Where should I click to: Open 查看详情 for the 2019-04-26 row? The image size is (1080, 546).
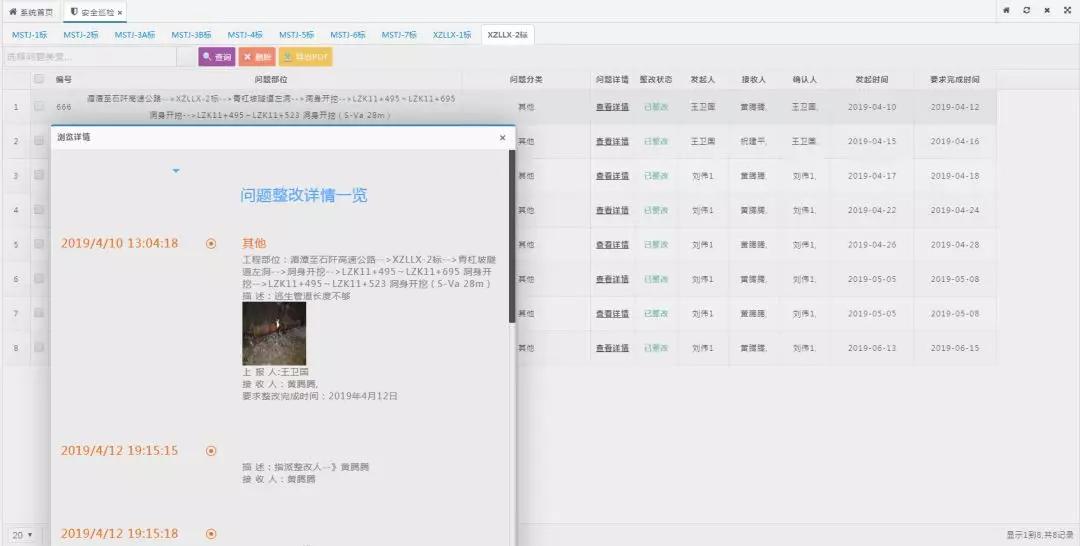pos(612,244)
